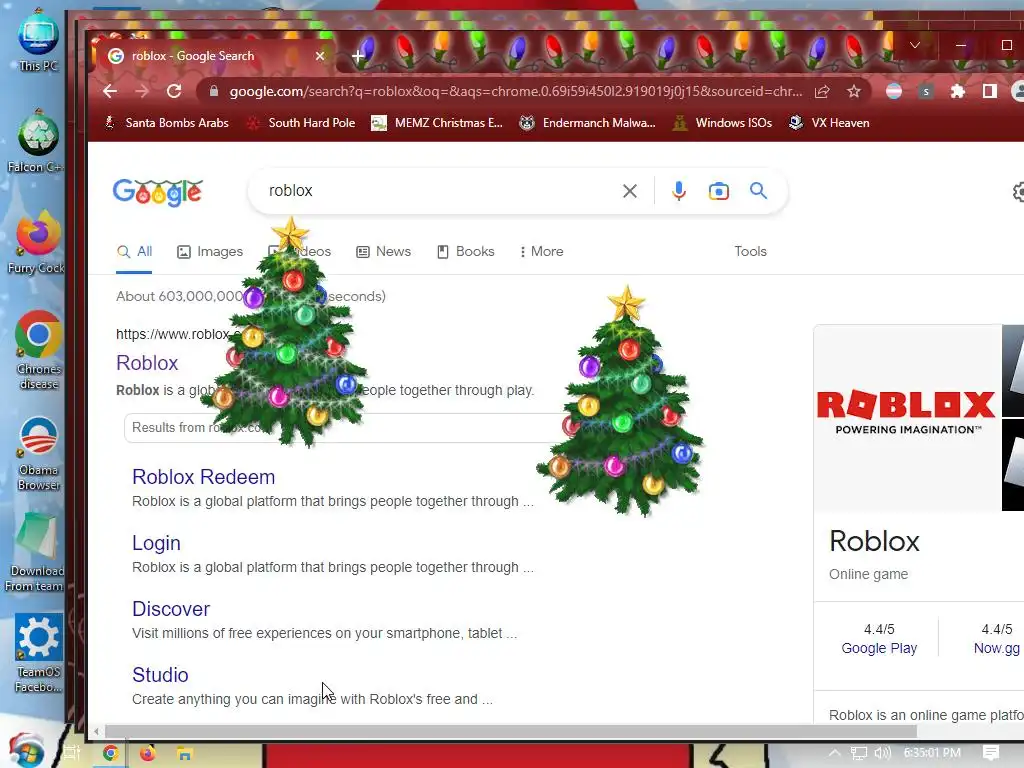Show hidden tray icons chevron
This screenshot has height=768, width=1024.
(835, 753)
